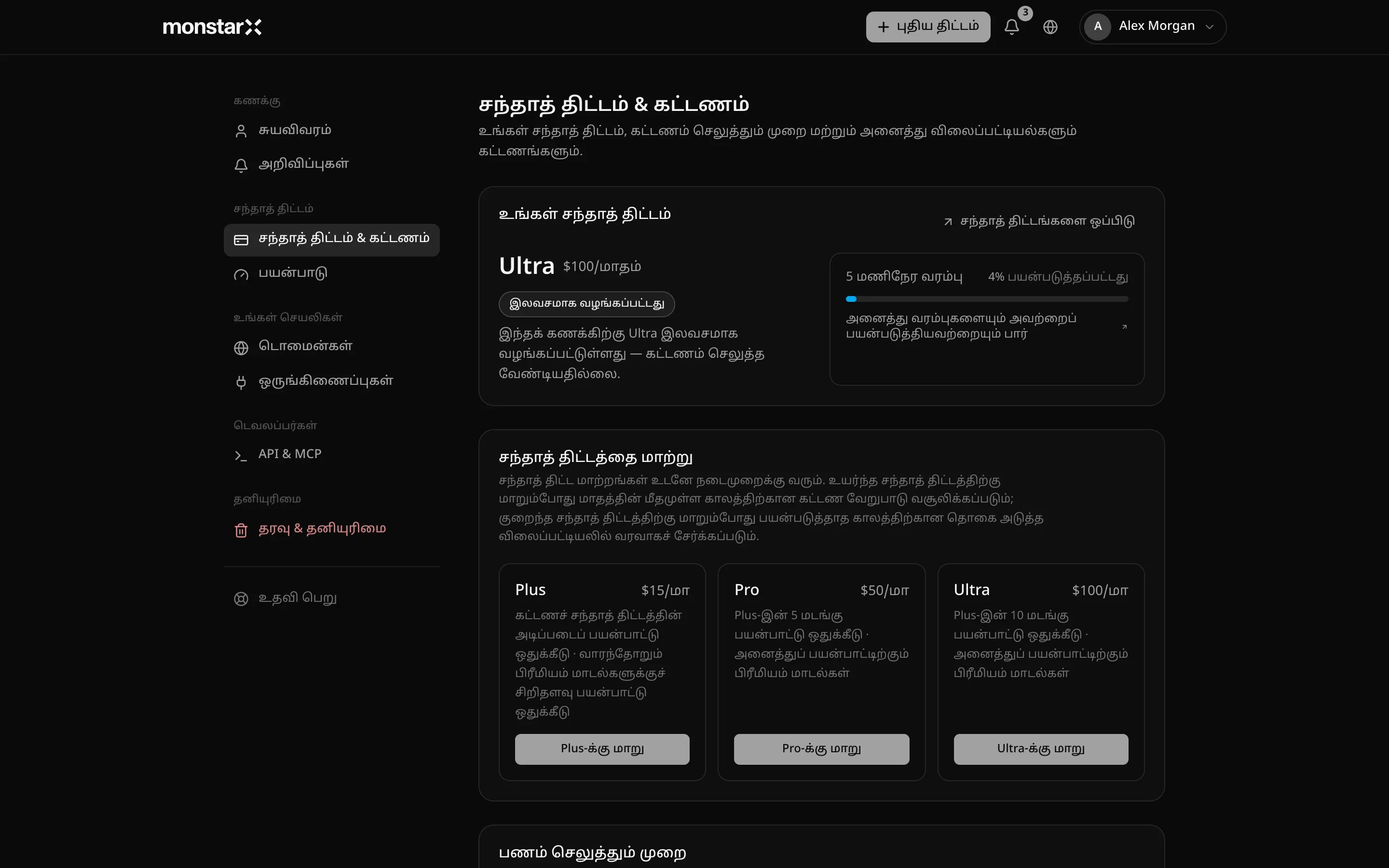This screenshot has height=868, width=1389.
Task: Click the credit card icon in the sidebar
Action: pyautogui.click(x=241, y=240)
